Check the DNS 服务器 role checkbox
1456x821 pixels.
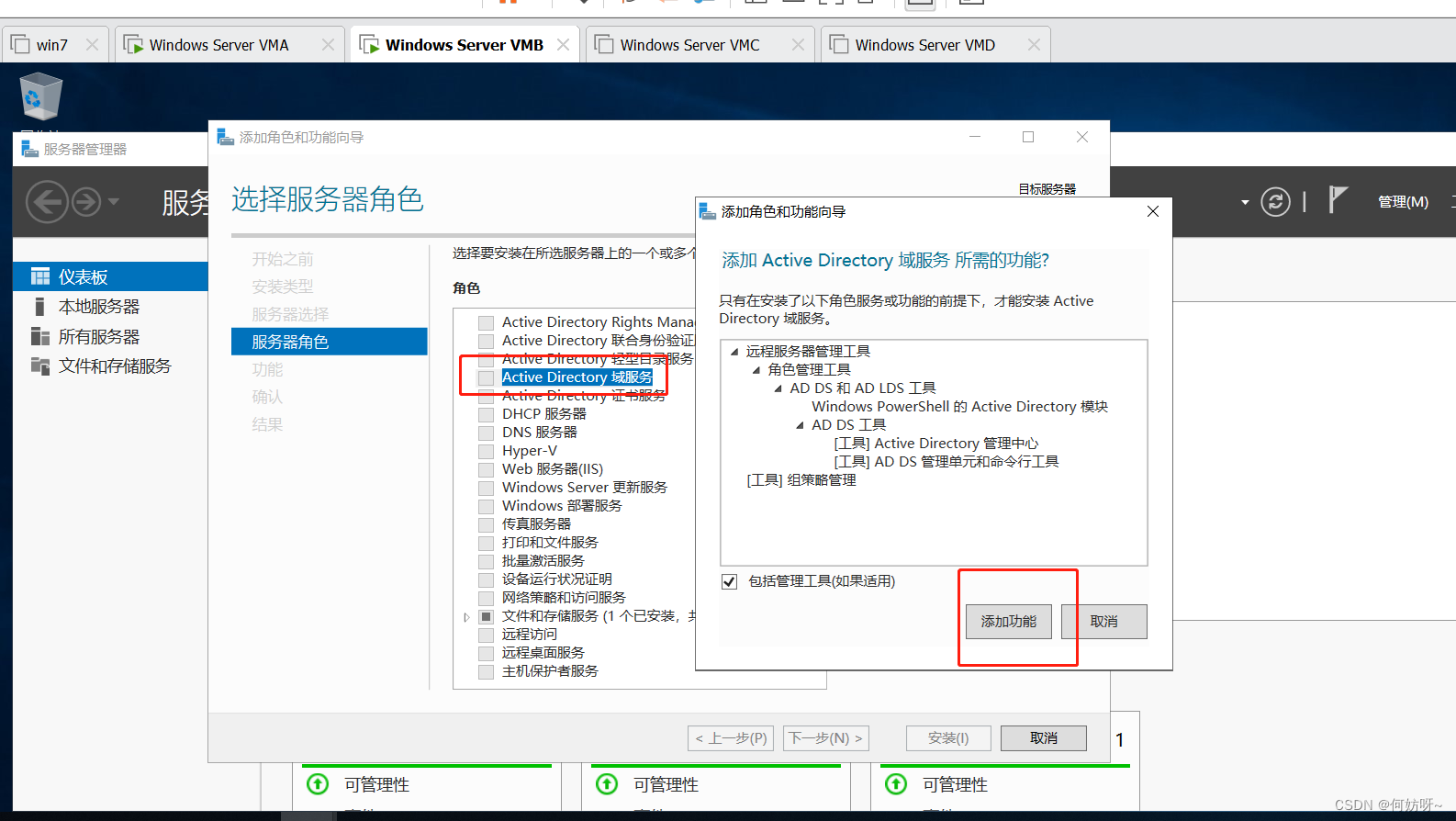487,433
